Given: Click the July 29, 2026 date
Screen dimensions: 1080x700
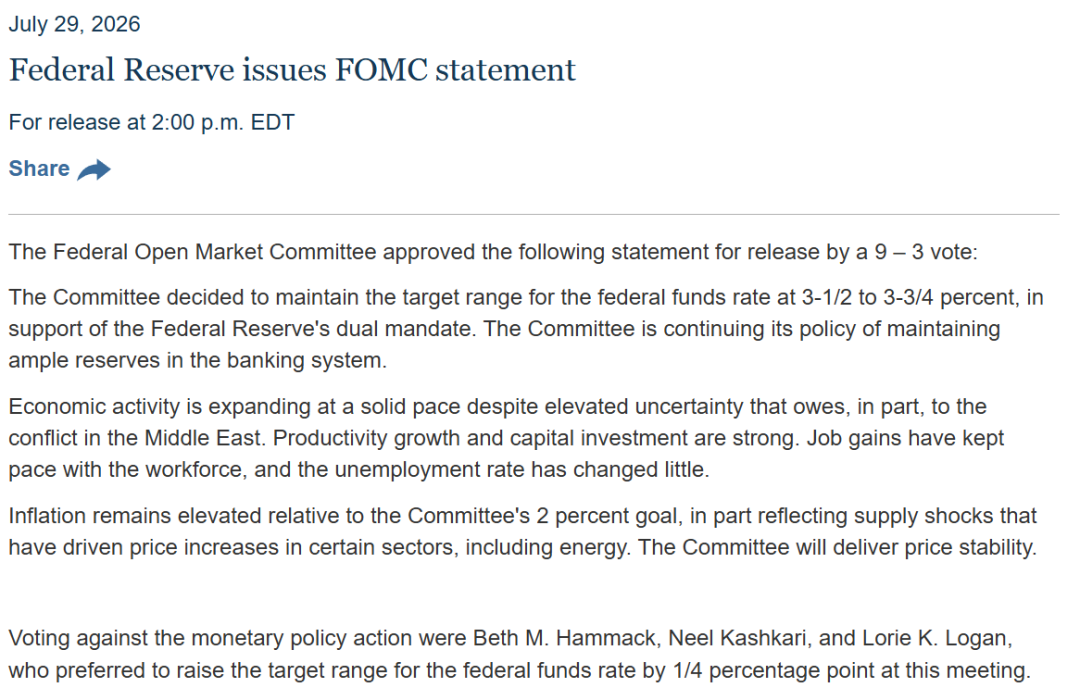Looking at the screenshot, I should [74, 24].
